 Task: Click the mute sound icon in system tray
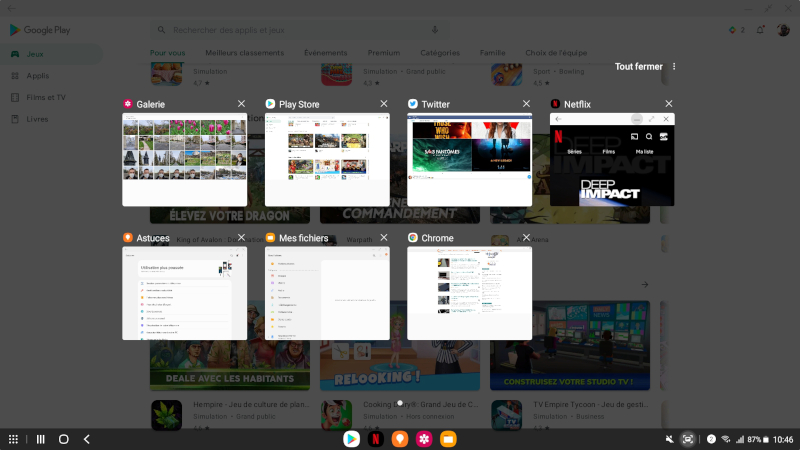click(669, 439)
